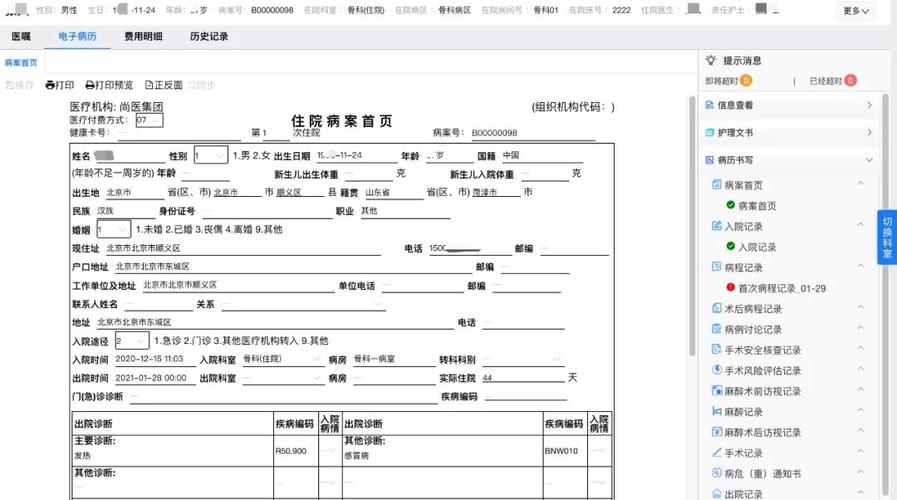Image resolution: width=897 pixels, height=500 pixels.
Task: Click the 麻醉术后访视记录 icon
Action: click(x=716, y=431)
